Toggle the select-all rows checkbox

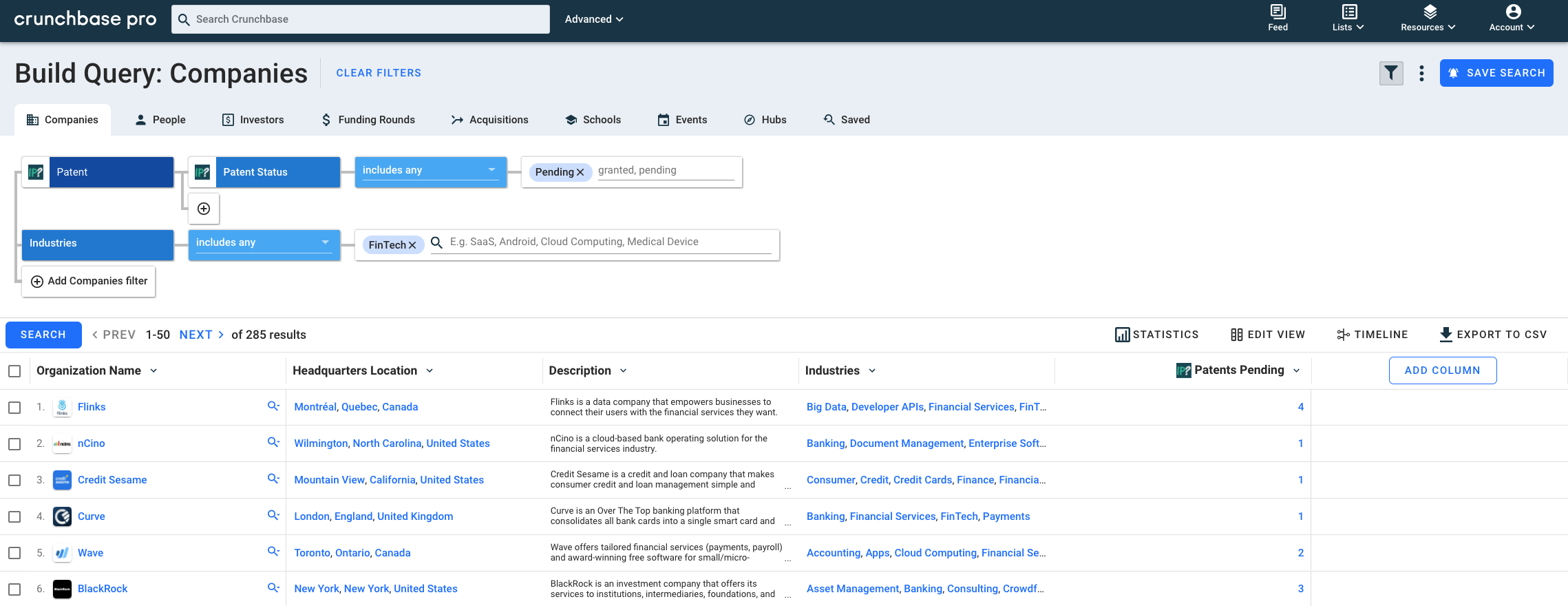pos(14,371)
